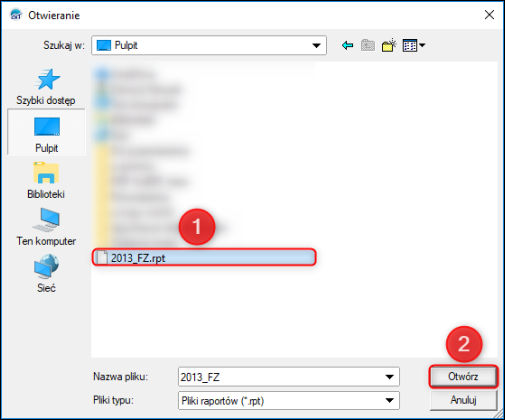This screenshot has width=505, height=420.
Task: Click inside the Nazwa pliku text field
Action: click(x=280, y=377)
